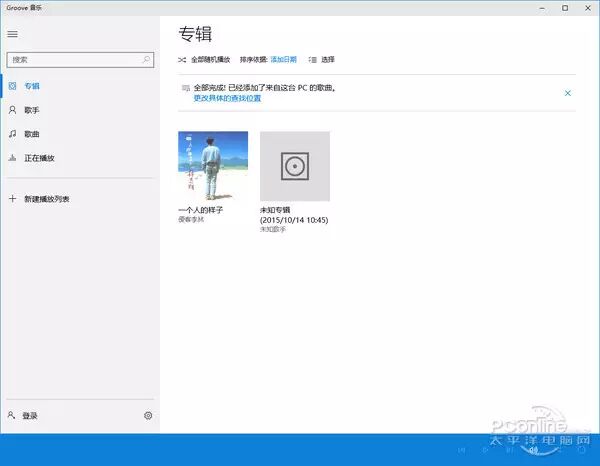
Task: Click the album title 一个人的样子
Action: (201, 210)
